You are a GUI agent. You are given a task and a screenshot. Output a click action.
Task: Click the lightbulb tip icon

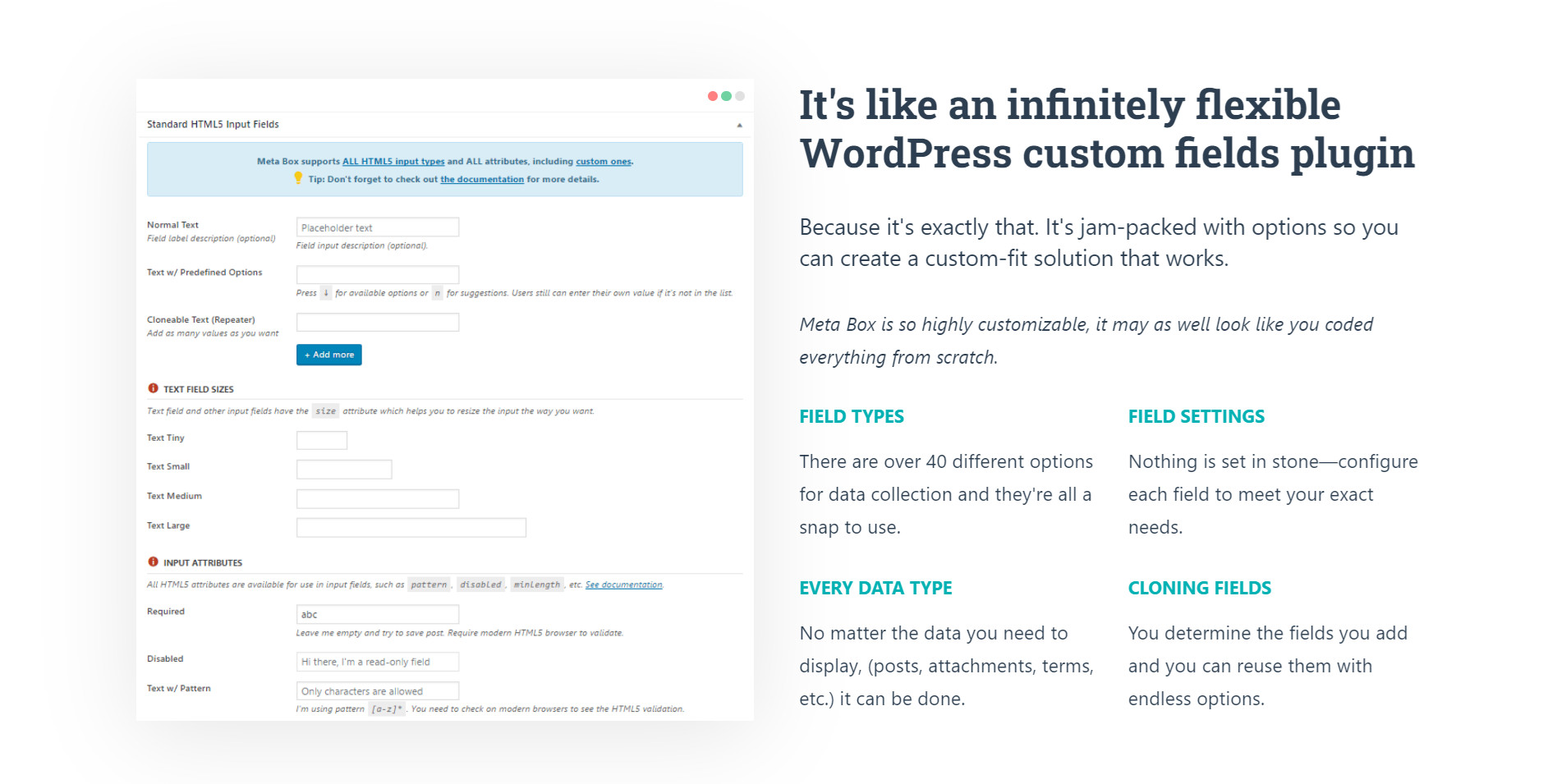(298, 178)
